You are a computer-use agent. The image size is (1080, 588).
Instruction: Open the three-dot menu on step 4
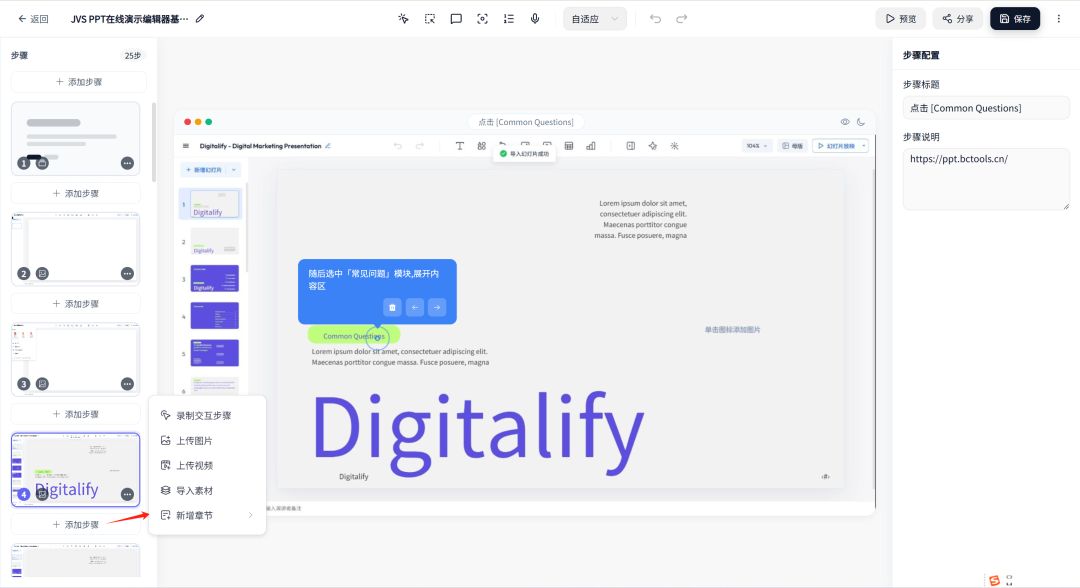point(127,494)
